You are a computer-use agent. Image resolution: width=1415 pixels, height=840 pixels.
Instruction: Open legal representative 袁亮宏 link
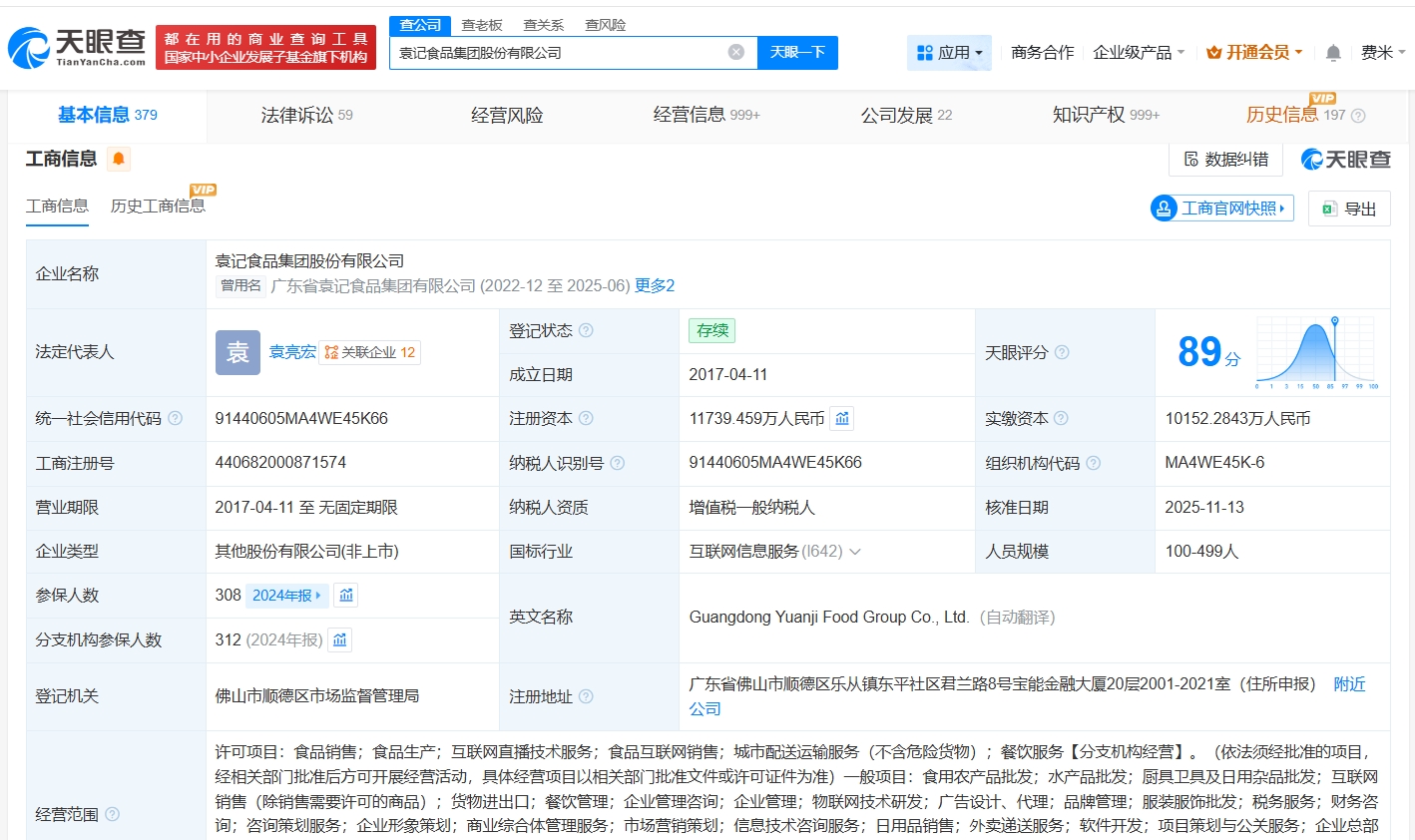292,352
